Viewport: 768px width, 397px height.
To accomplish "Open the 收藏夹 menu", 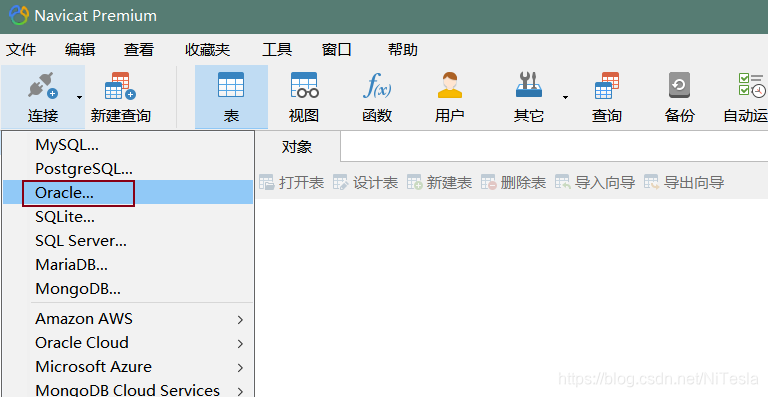I will click(x=208, y=49).
